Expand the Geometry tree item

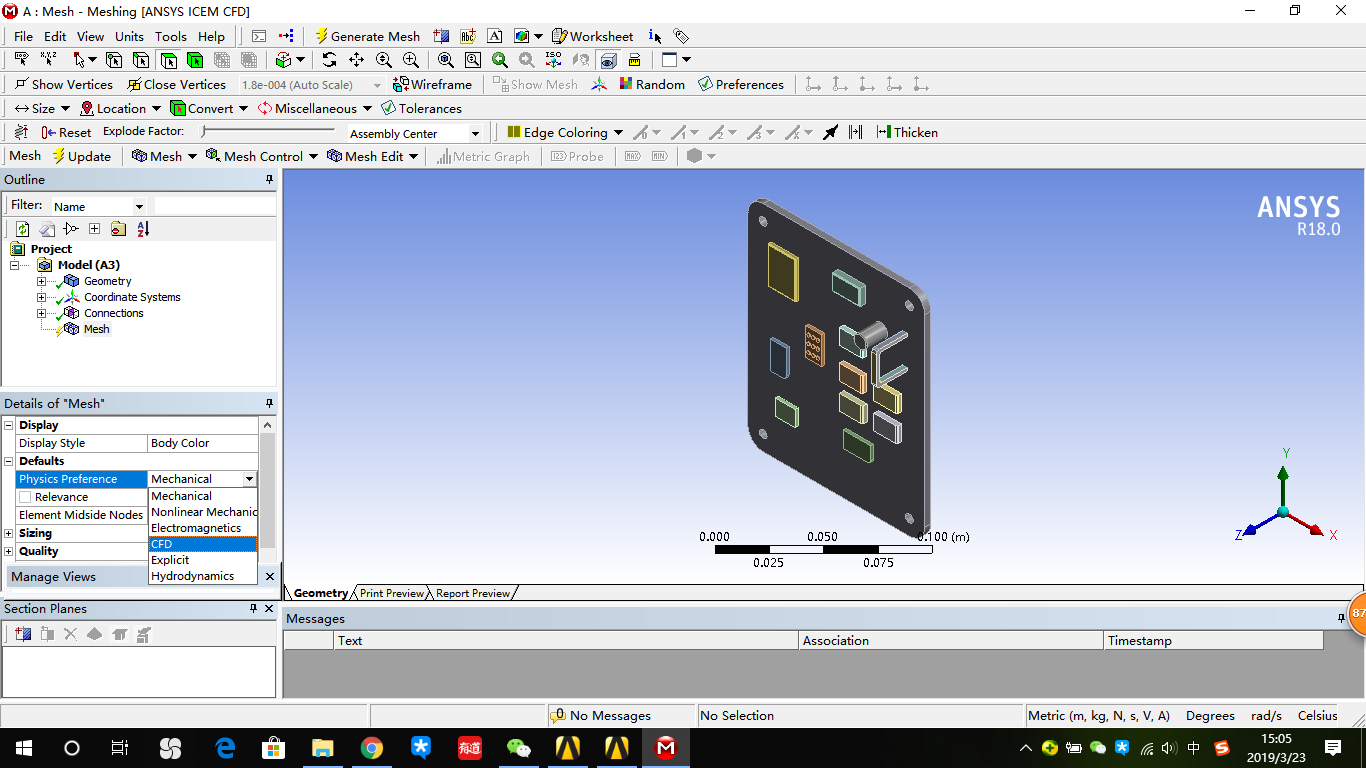point(41,281)
